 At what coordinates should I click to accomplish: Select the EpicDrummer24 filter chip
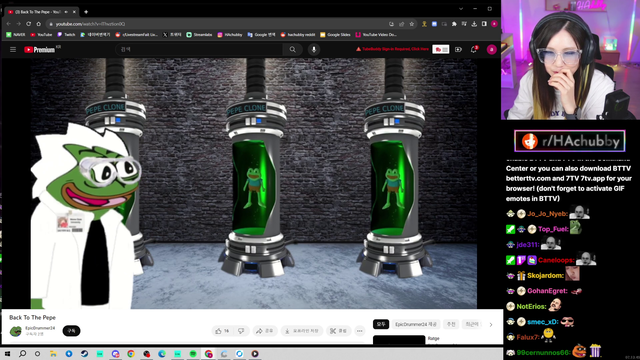pos(416,324)
